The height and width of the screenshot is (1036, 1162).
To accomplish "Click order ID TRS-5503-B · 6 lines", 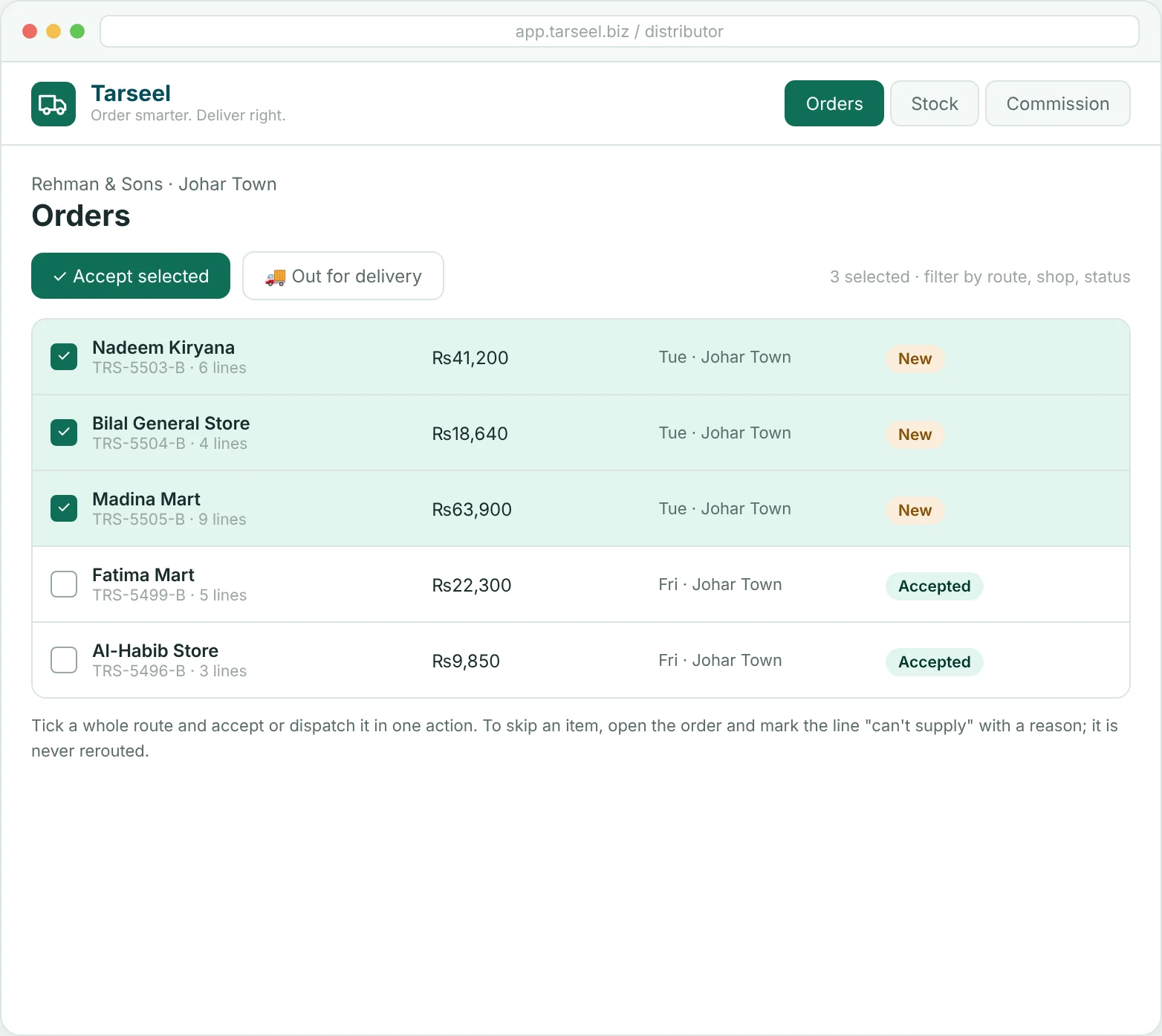I will click(x=169, y=368).
